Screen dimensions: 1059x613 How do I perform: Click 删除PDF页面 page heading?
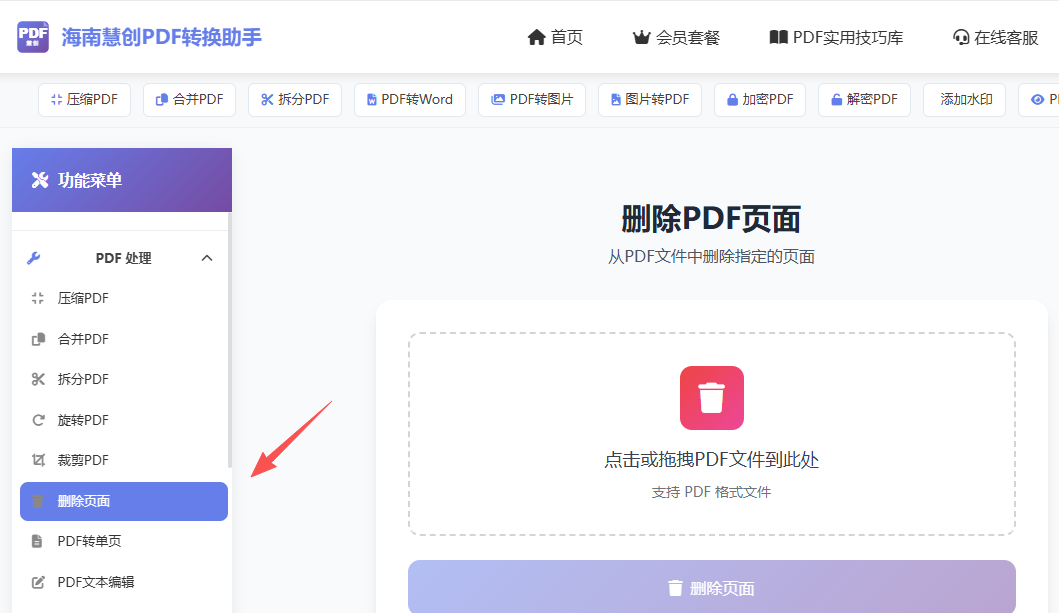[x=711, y=219]
